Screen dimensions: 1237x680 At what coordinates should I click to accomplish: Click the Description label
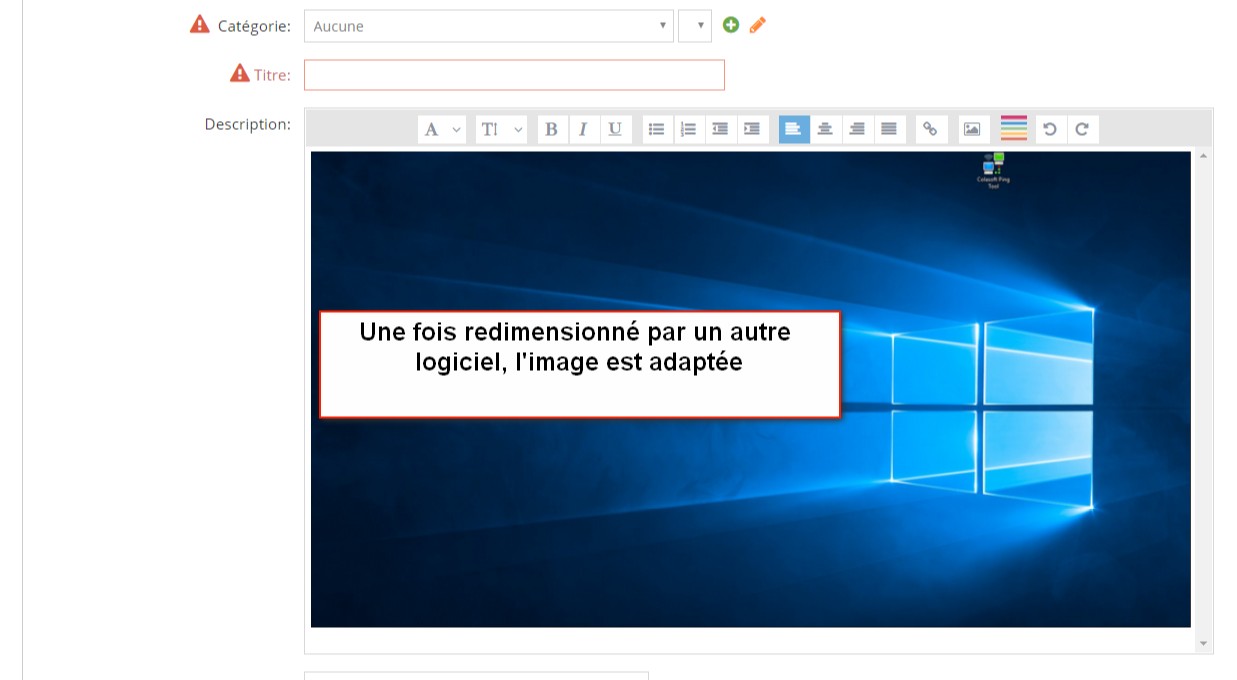[x=248, y=124]
